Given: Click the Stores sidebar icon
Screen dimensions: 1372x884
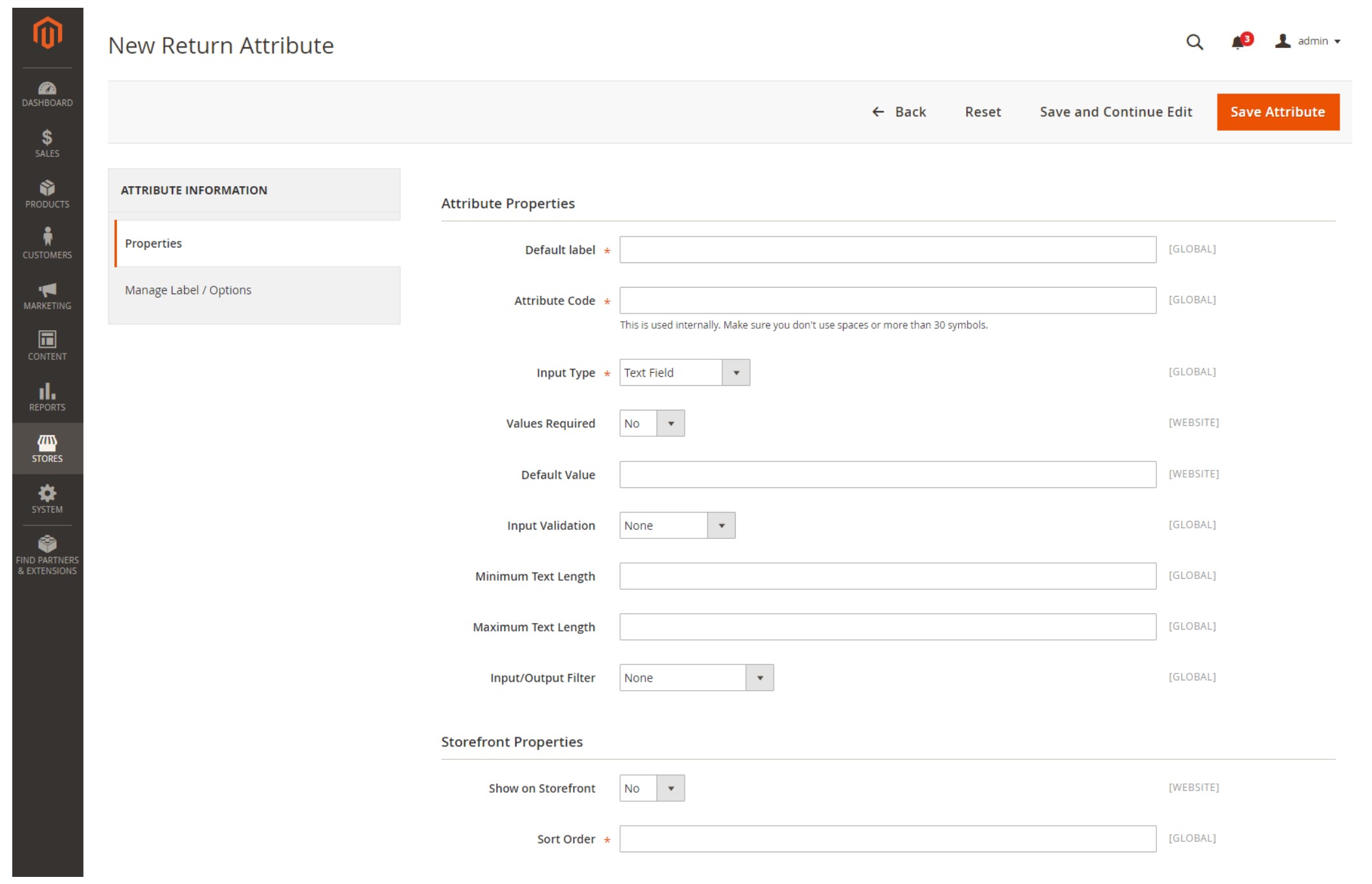Looking at the screenshot, I should 46,448.
